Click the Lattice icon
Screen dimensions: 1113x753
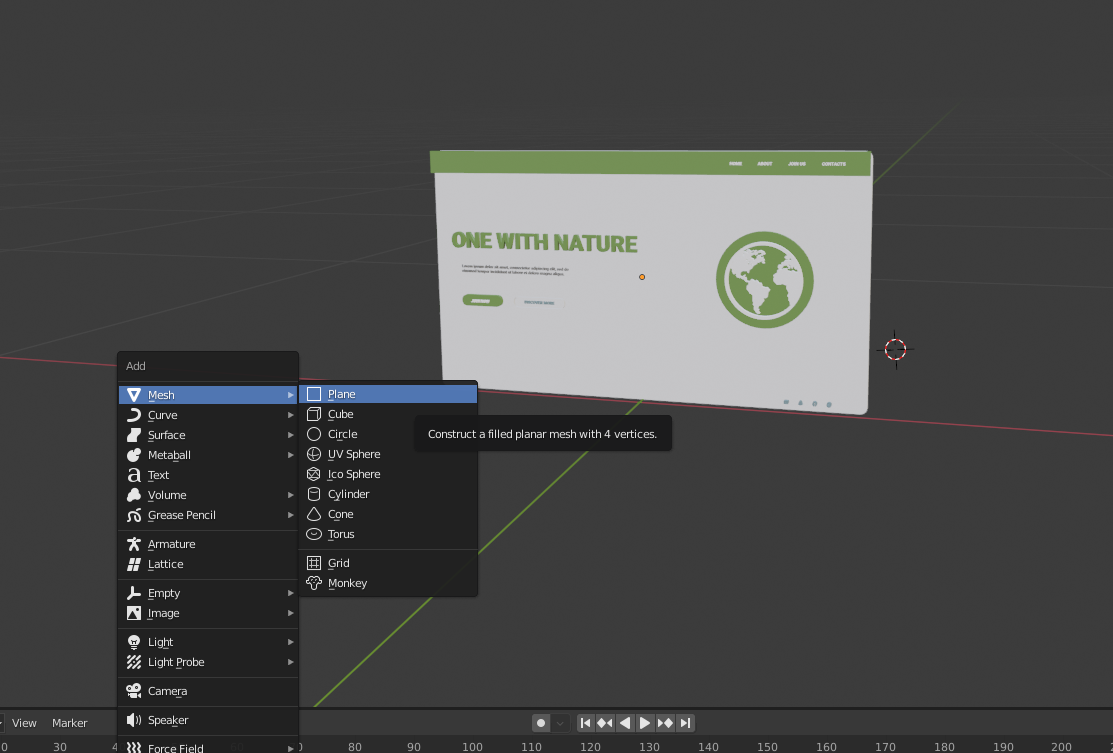[x=133, y=564]
